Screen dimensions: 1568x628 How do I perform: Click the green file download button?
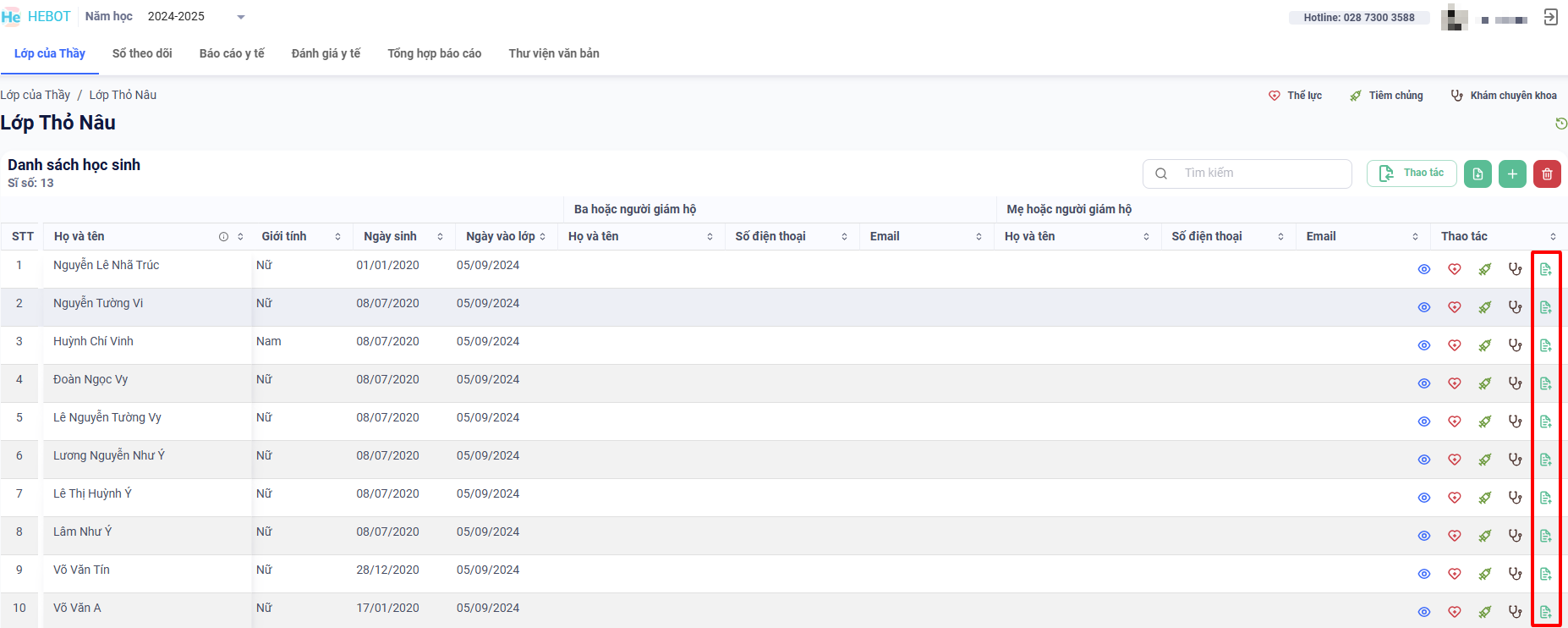click(1478, 174)
